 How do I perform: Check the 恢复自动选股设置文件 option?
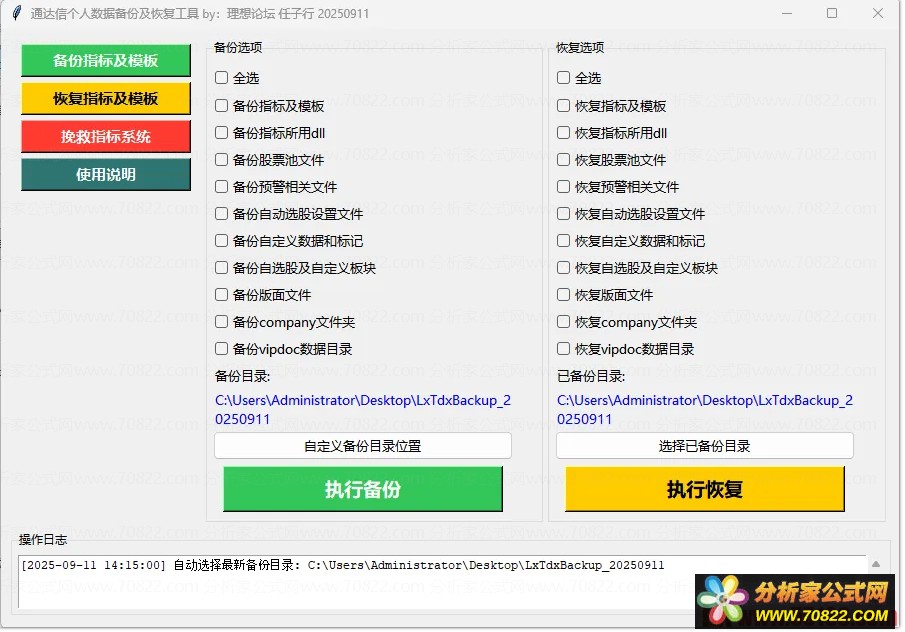click(564, 214)
